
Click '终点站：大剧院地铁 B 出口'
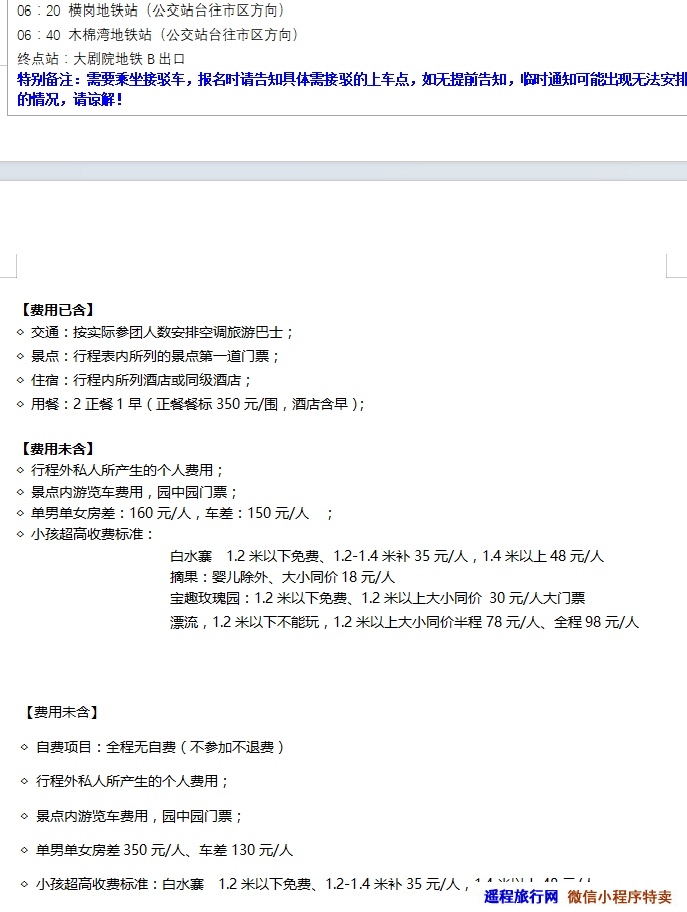(x=101, y=59)
